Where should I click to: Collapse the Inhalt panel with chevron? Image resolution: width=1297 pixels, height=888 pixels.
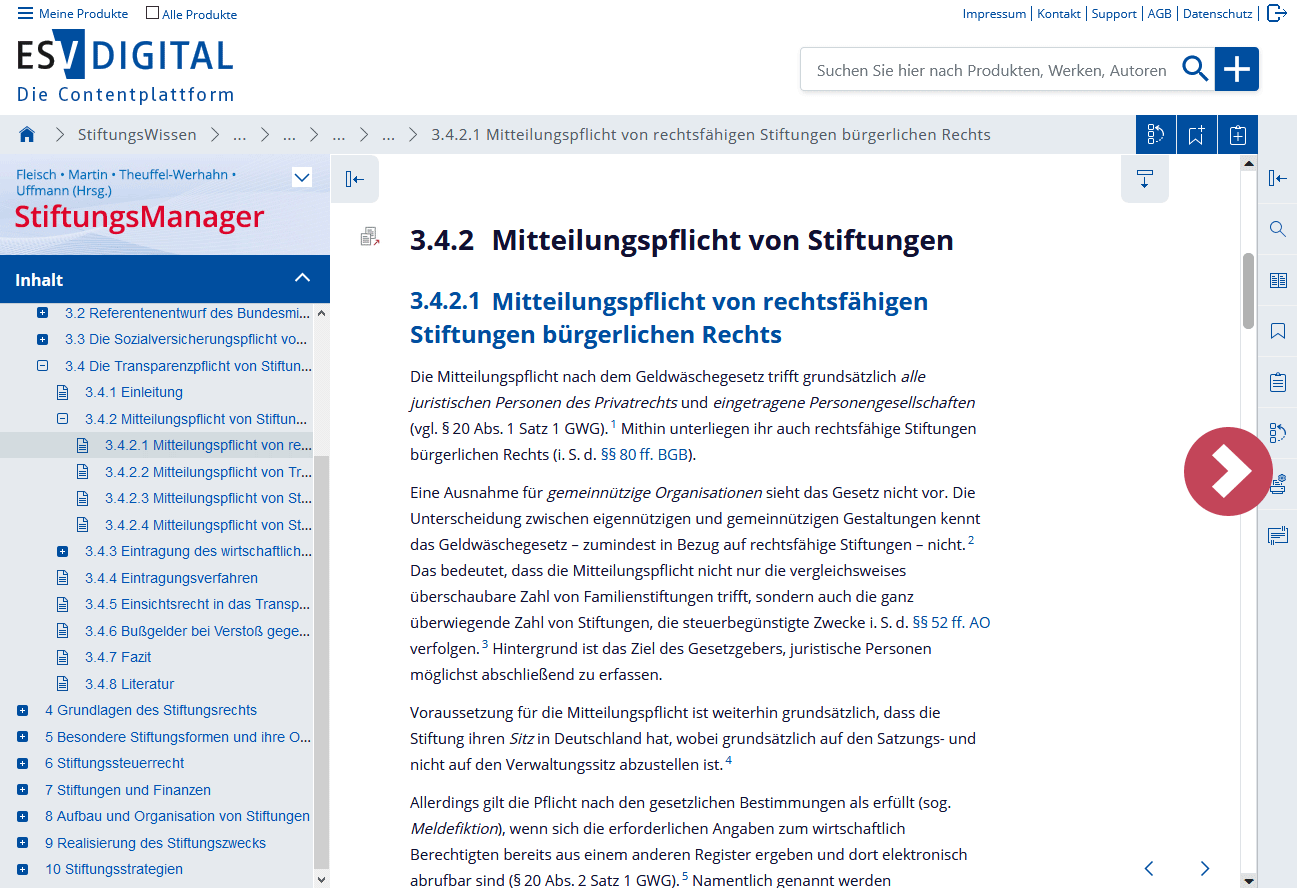click(303, 278)
